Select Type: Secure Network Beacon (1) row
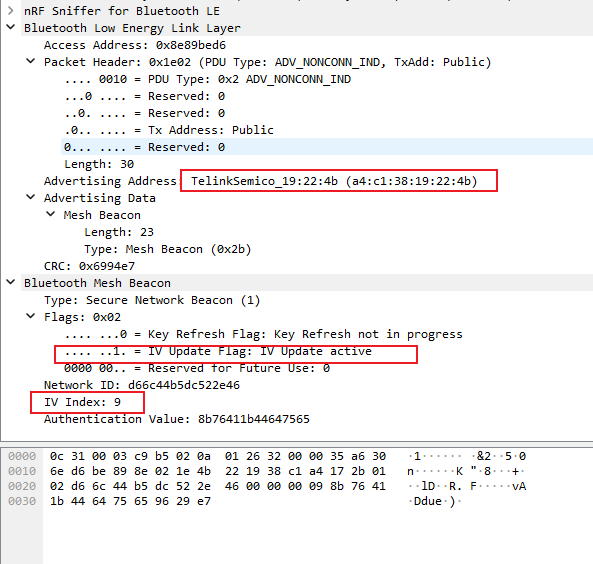 pyautogui.click(x=152, y=300)
